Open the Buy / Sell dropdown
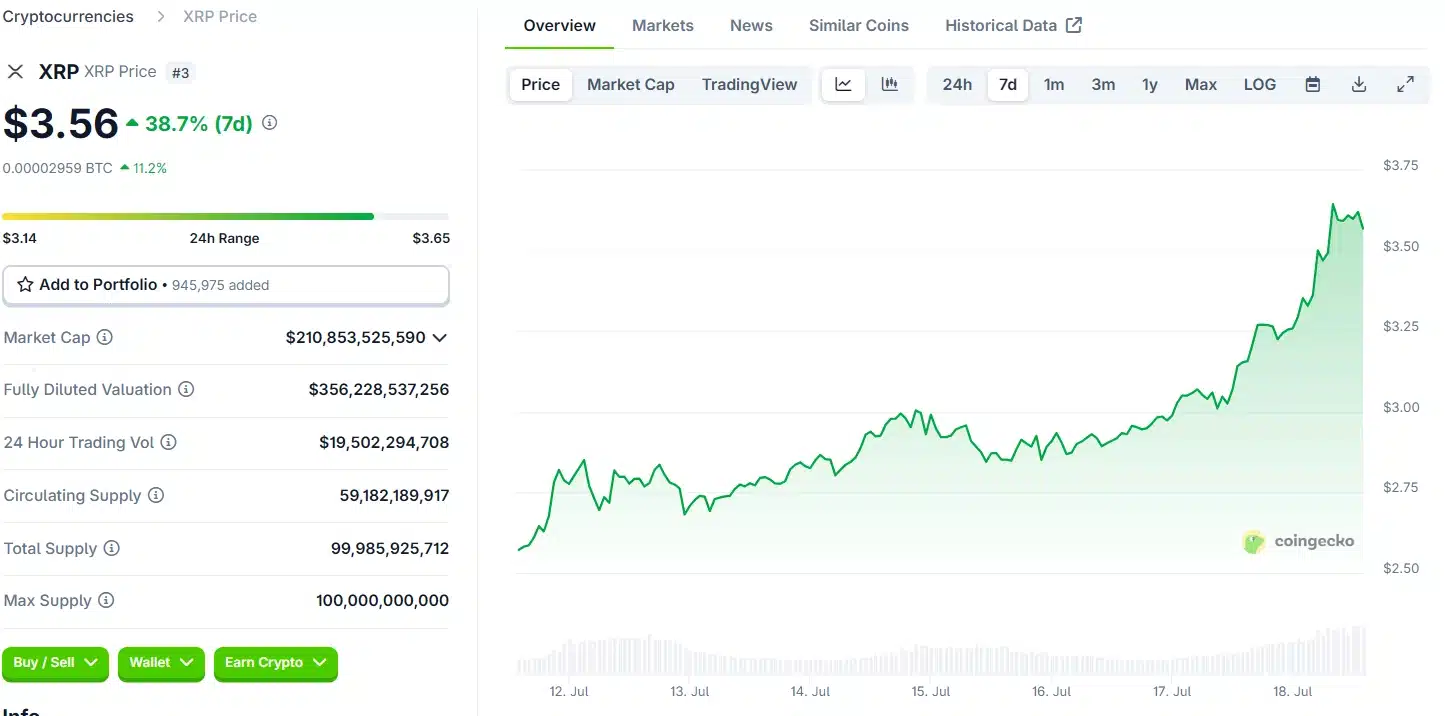 (x=55, y=663)
